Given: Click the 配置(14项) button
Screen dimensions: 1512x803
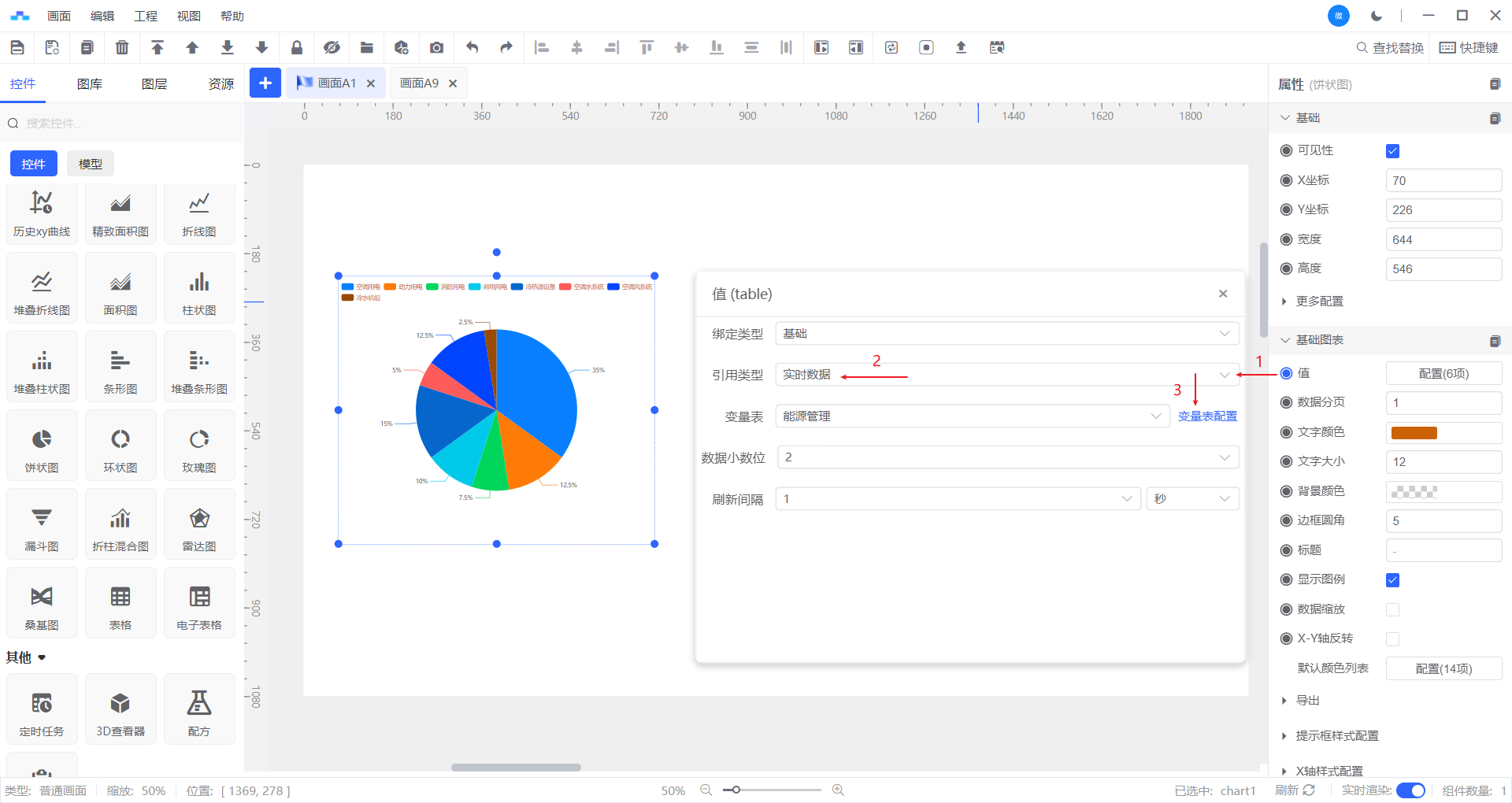Looking at the screenshot, I should click(1443, 669).
